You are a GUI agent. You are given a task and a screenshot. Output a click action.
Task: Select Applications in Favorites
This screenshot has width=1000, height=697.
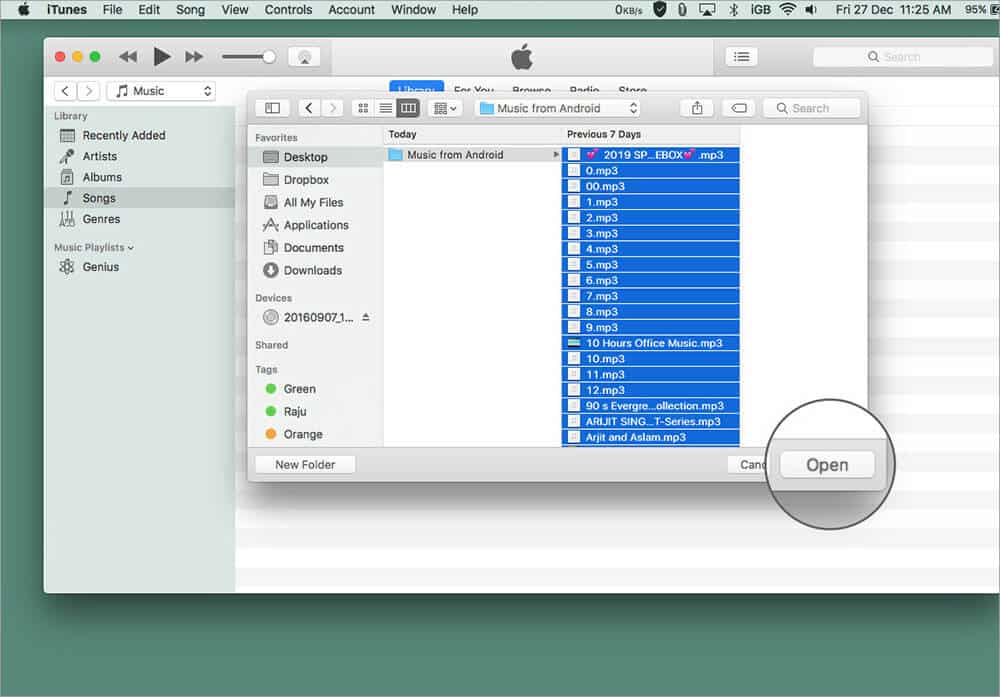click(x=316, y=225)
